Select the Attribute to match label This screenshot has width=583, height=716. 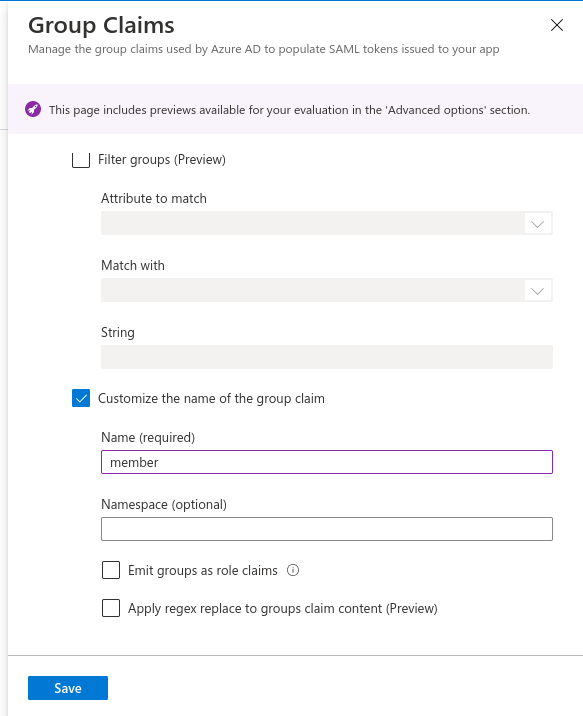(x=154, y=199)
